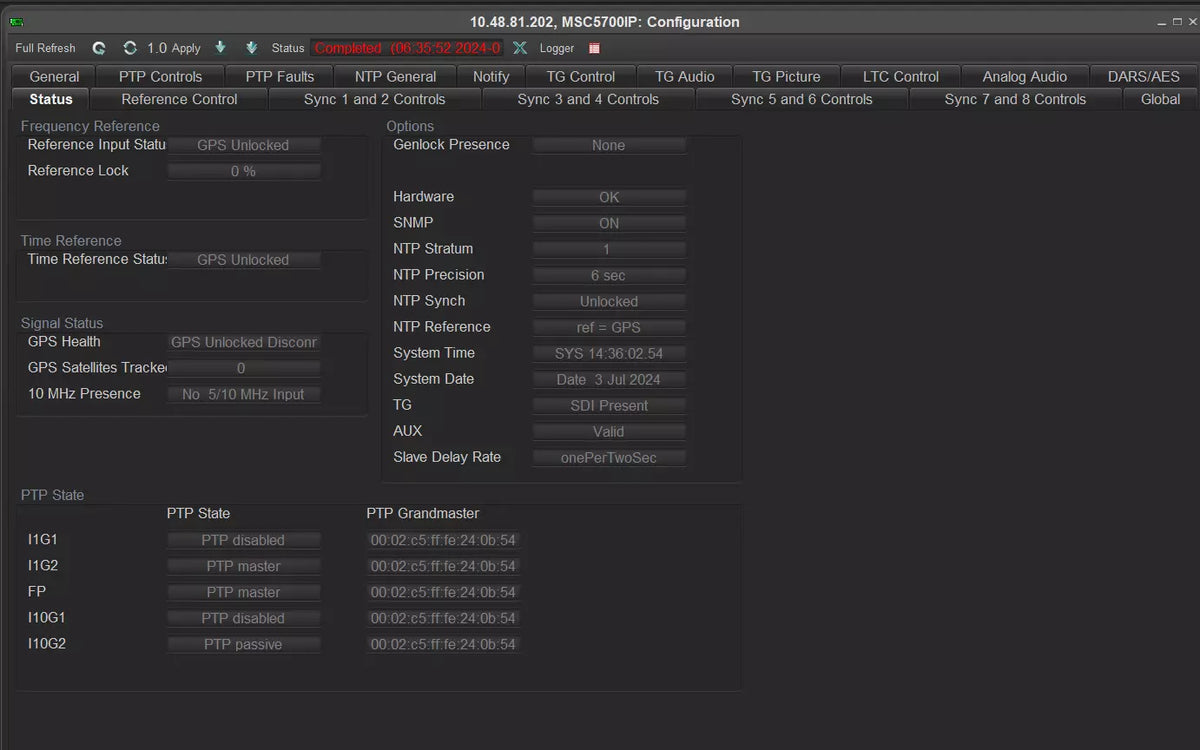Click the X icon beside the status message
The image size is (1200, 750).
point(520,48)
